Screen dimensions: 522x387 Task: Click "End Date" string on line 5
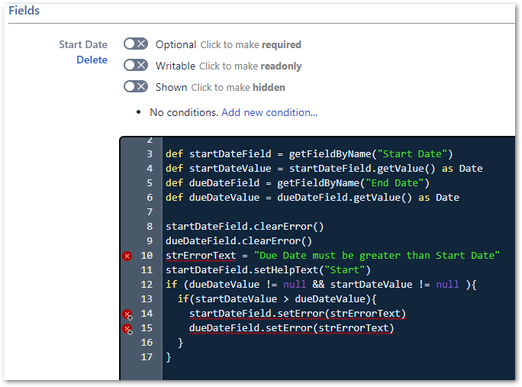pos(394,183)
